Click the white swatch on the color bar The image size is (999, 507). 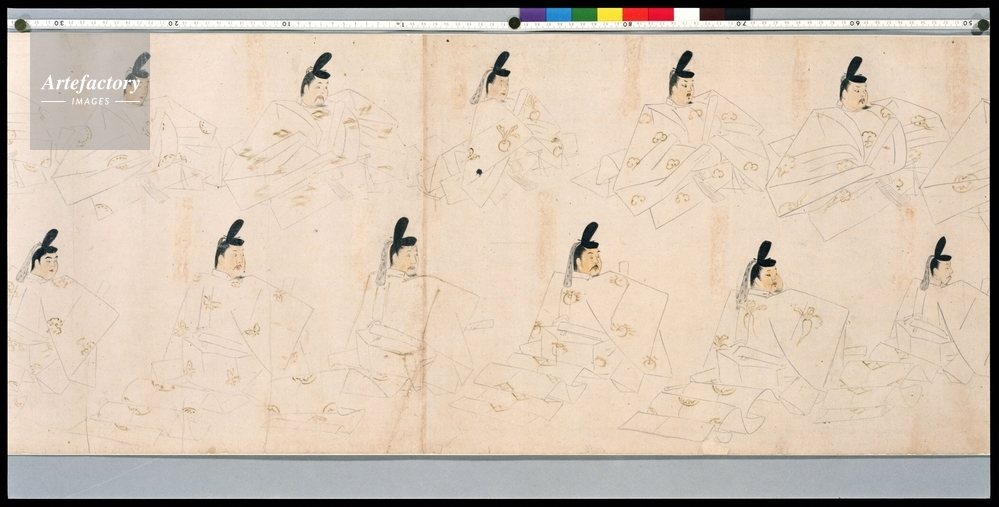coord(686,15)
